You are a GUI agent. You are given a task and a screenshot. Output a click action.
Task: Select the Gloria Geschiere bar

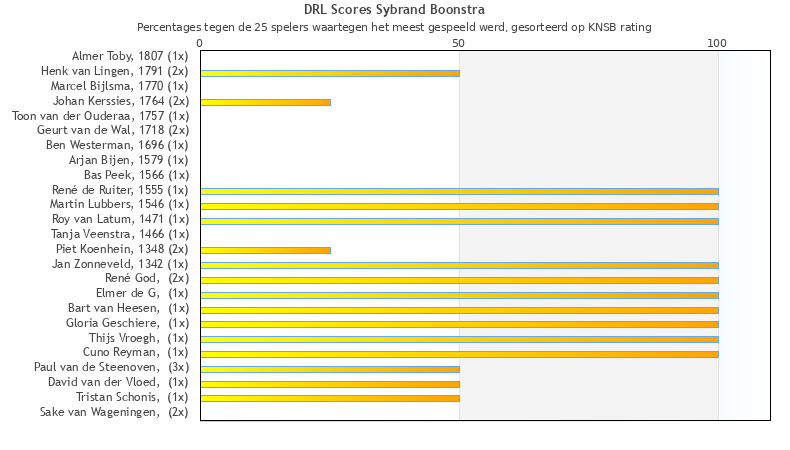[458, 324]
